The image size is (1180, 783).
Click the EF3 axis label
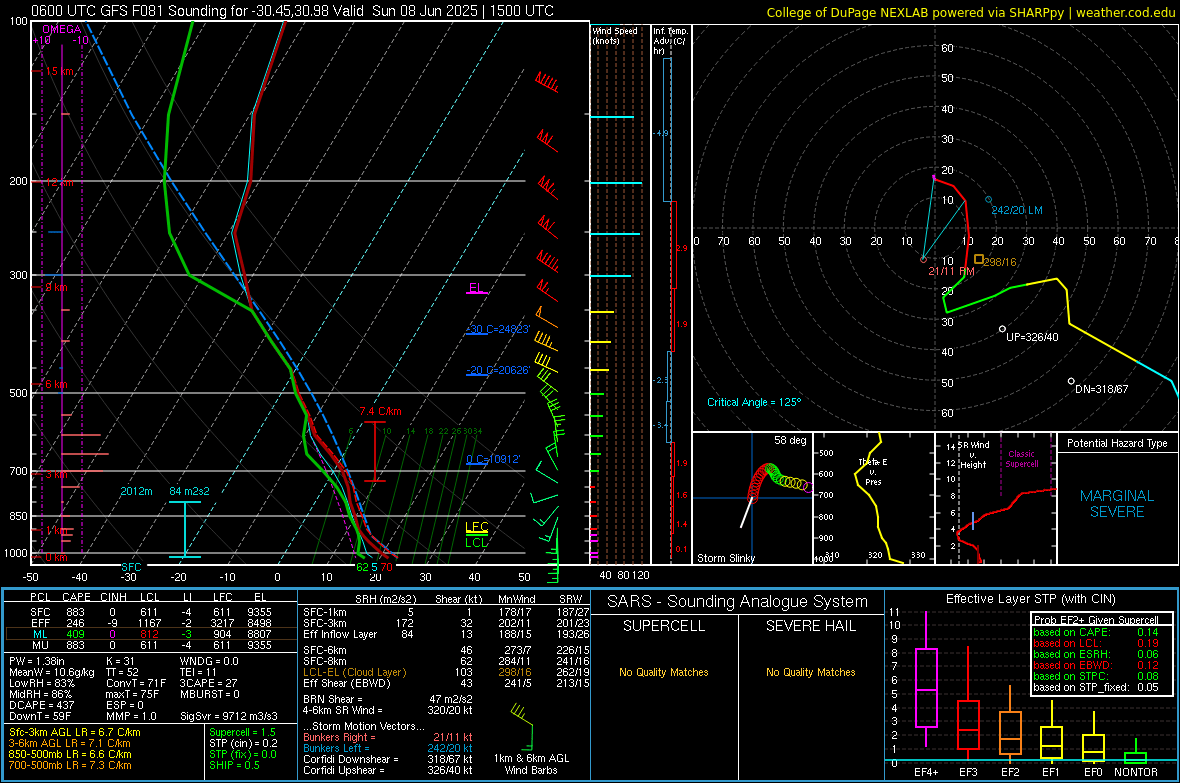click(968, 772)
